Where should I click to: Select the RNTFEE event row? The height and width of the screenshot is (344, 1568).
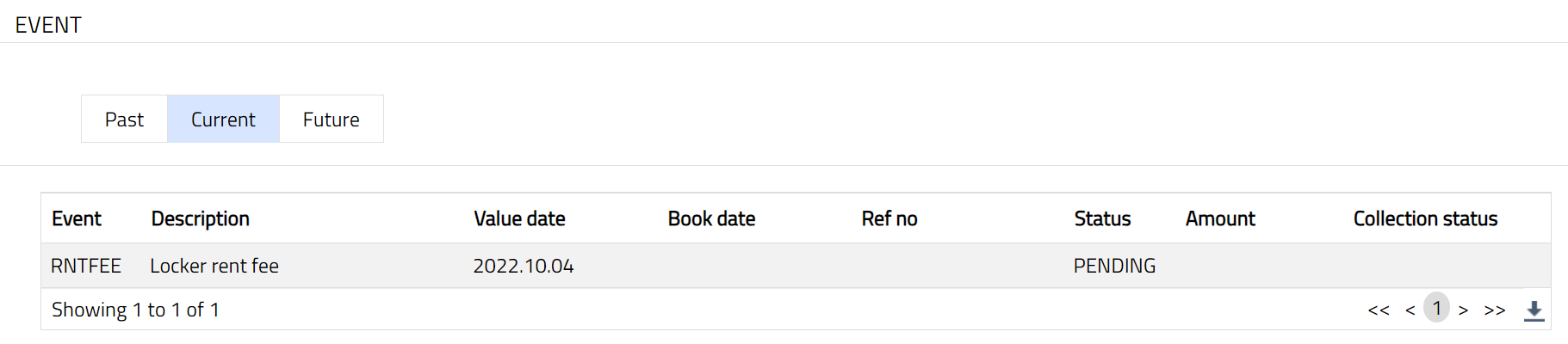(86, 267)
